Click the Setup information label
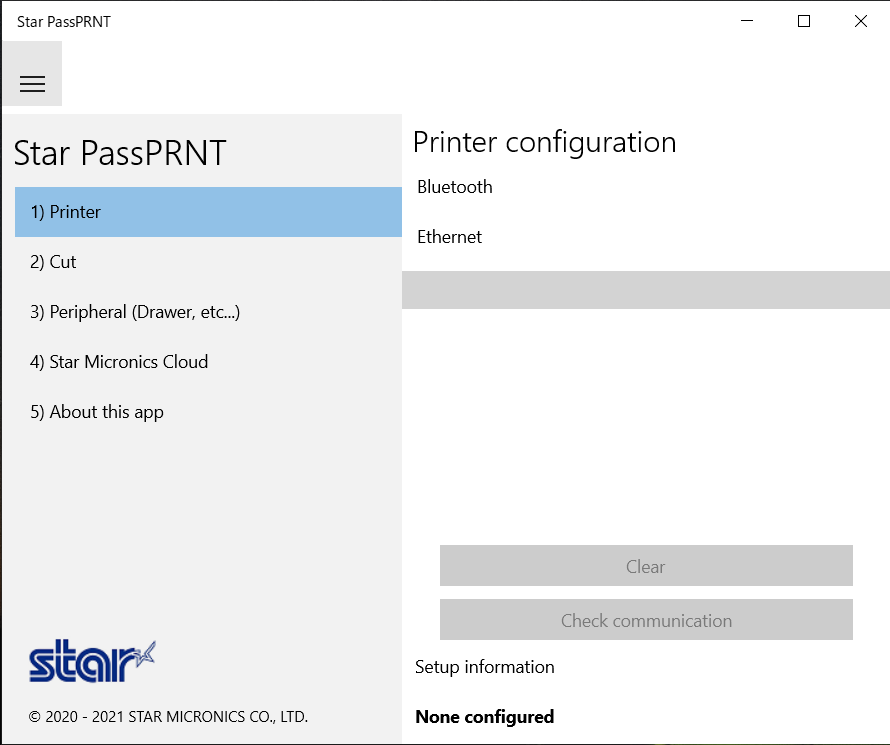 pos(484,667)
